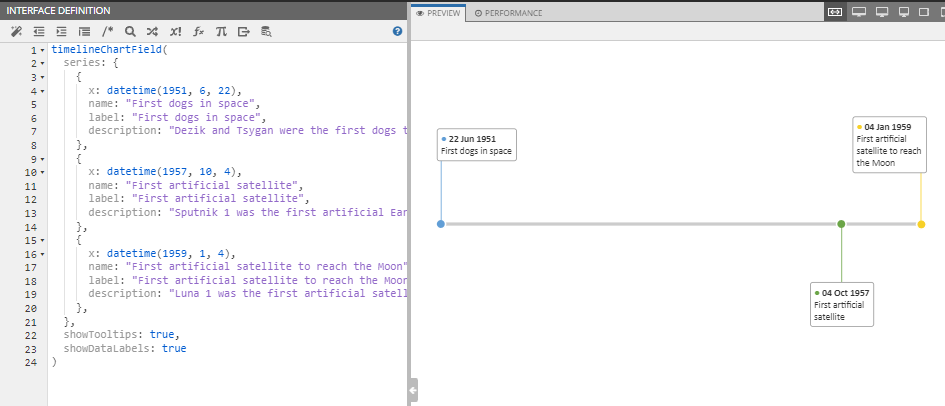945x406 pixels.
Task: Collapse the series fold arrow on line 2
Action: pyautogui.click(x=42, y=63)
